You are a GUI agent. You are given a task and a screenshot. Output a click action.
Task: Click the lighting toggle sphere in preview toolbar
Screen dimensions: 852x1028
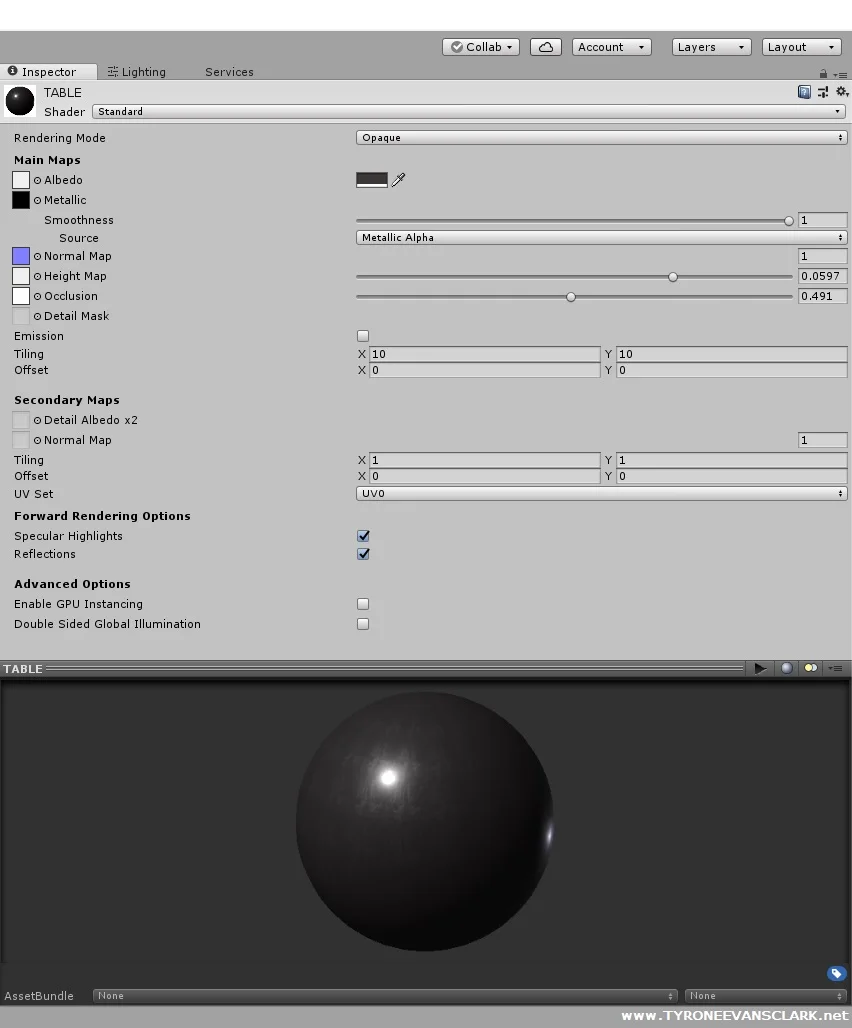coord(786,668)
